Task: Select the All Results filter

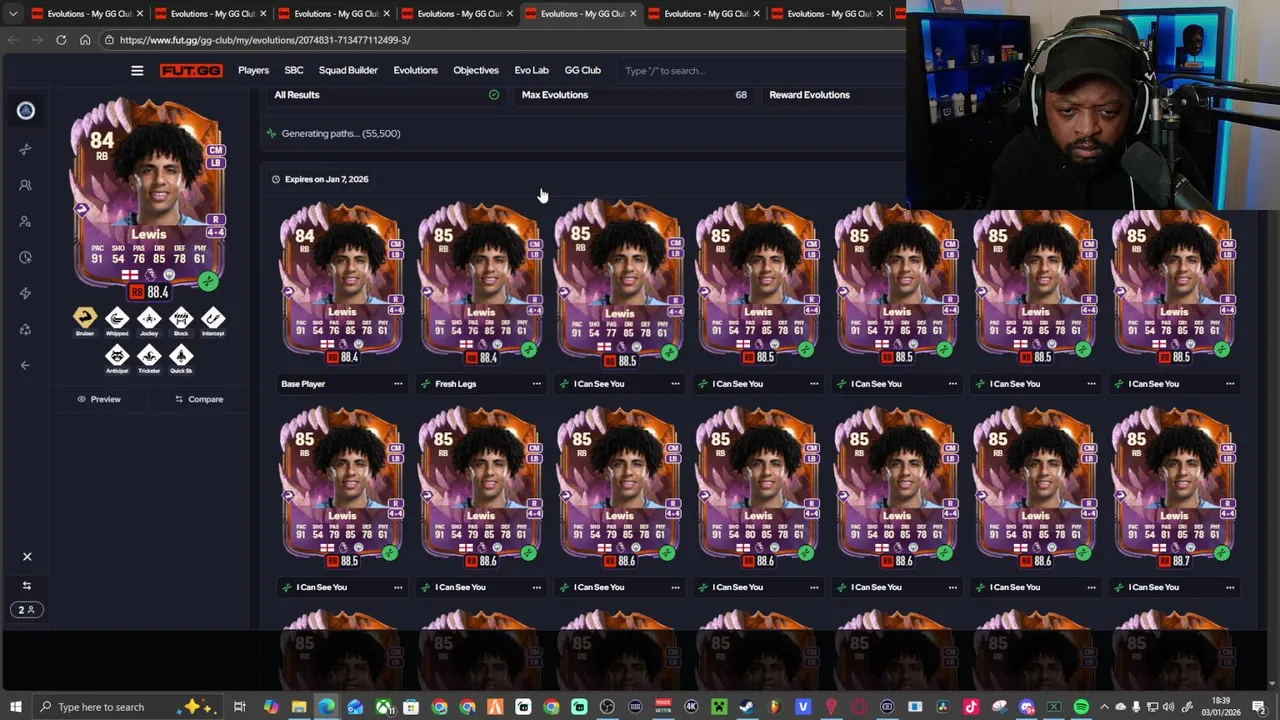Action: click(x=386, y=95)
